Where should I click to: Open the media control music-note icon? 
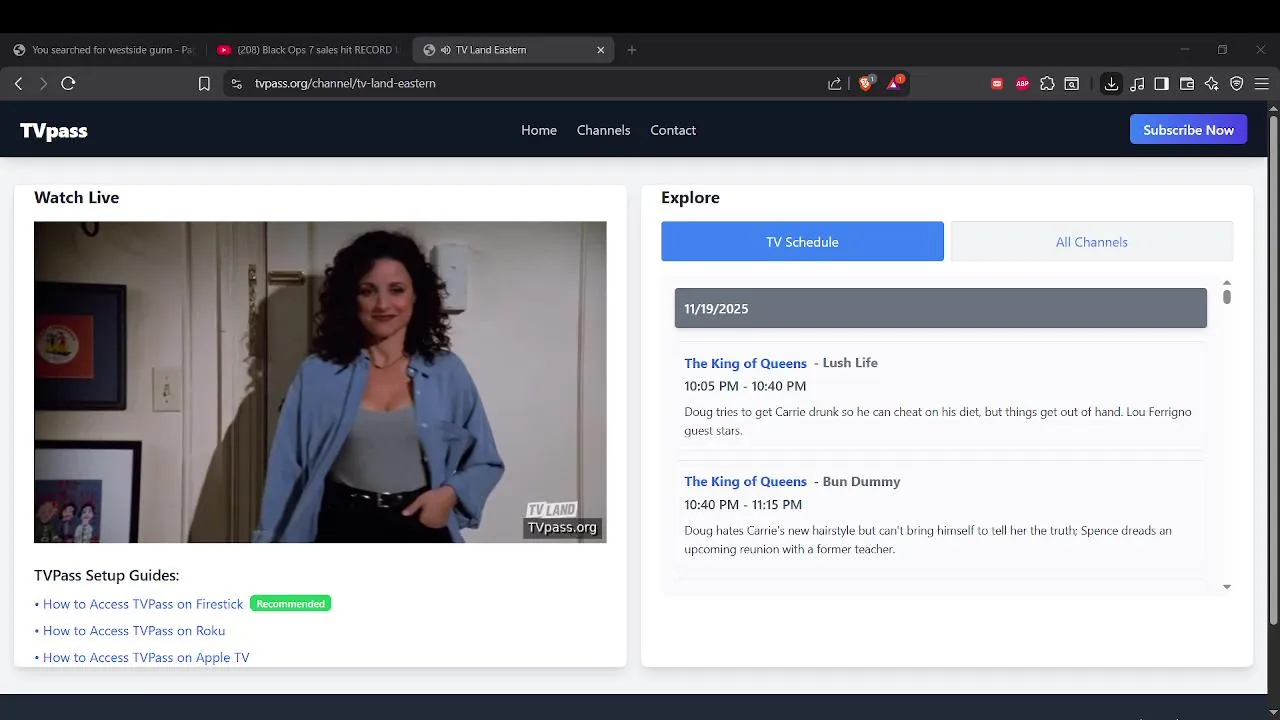tap(1137, 84)
